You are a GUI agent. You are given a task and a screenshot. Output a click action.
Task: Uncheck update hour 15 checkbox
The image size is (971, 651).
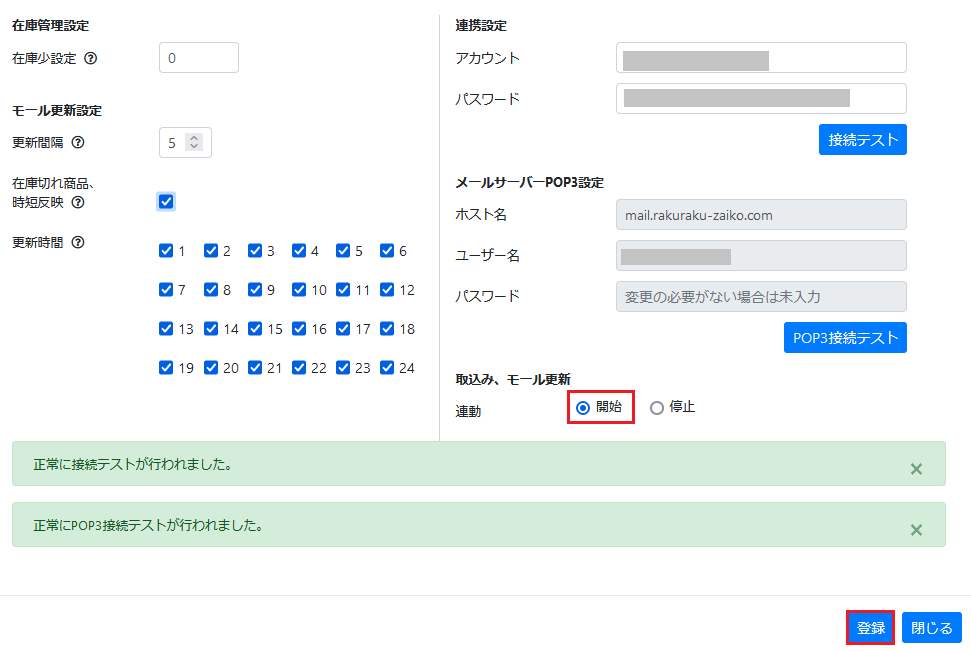click(255, 328)
